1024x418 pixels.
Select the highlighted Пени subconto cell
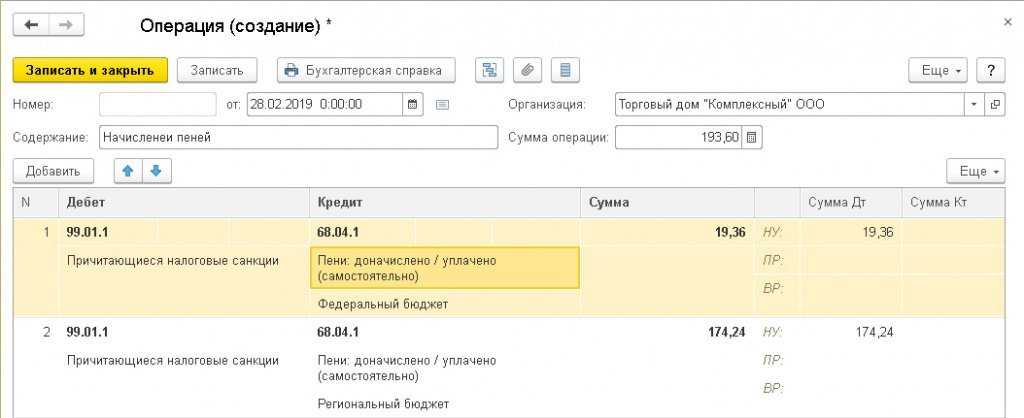(x=444, y=267)
